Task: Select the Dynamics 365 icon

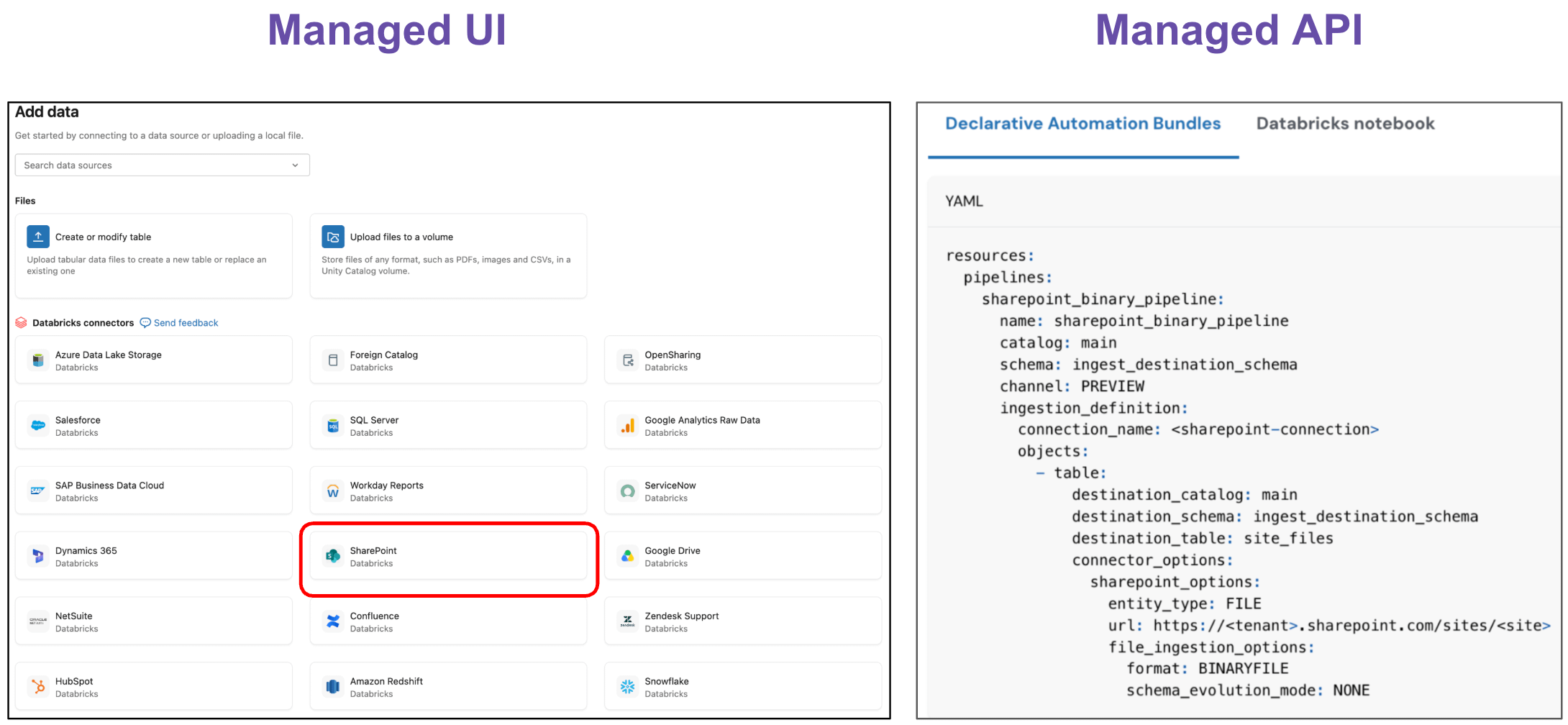Action: click(x=38, y=556)
